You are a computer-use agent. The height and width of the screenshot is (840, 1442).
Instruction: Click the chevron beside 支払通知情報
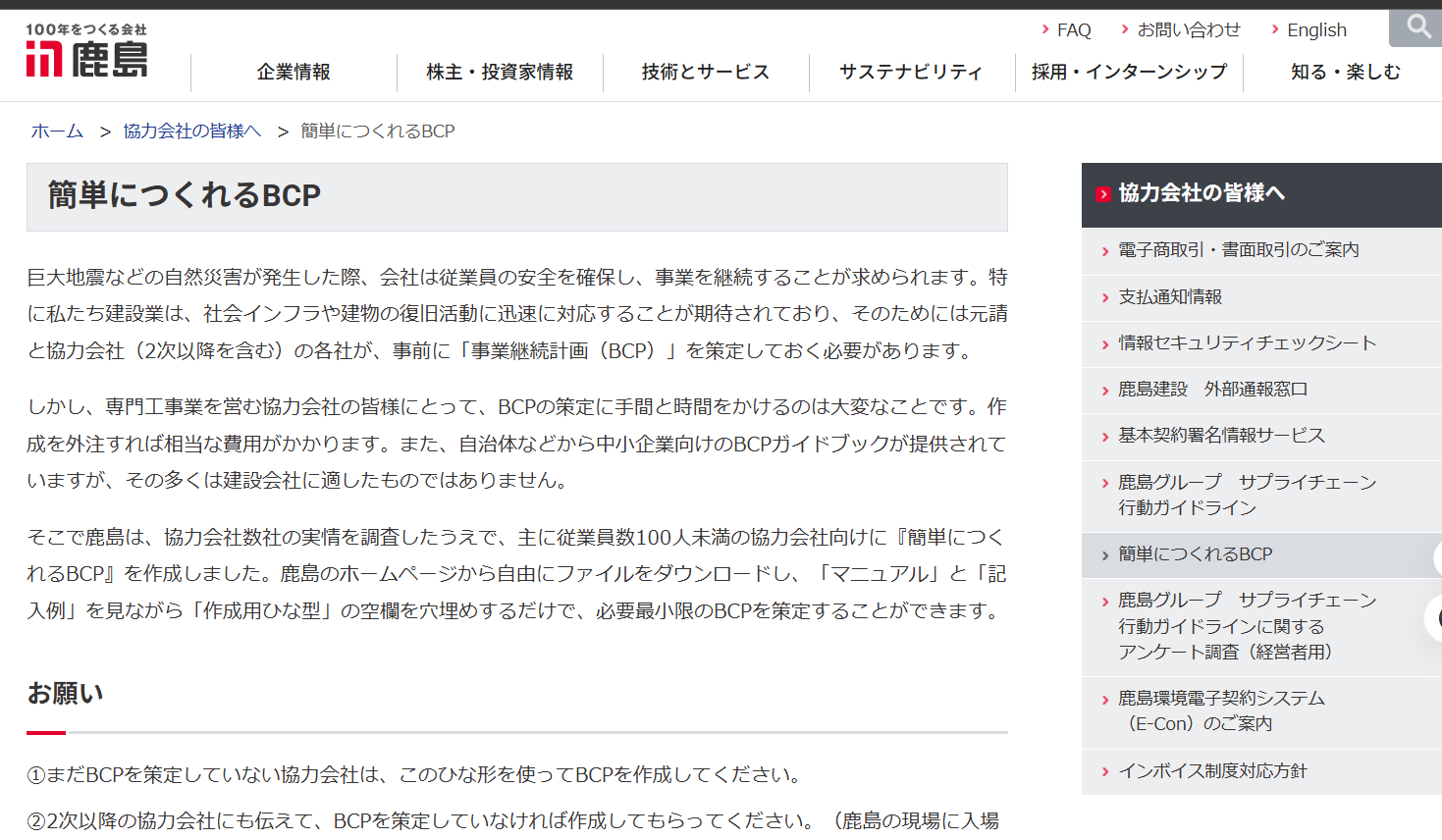tap(1105, 298)
